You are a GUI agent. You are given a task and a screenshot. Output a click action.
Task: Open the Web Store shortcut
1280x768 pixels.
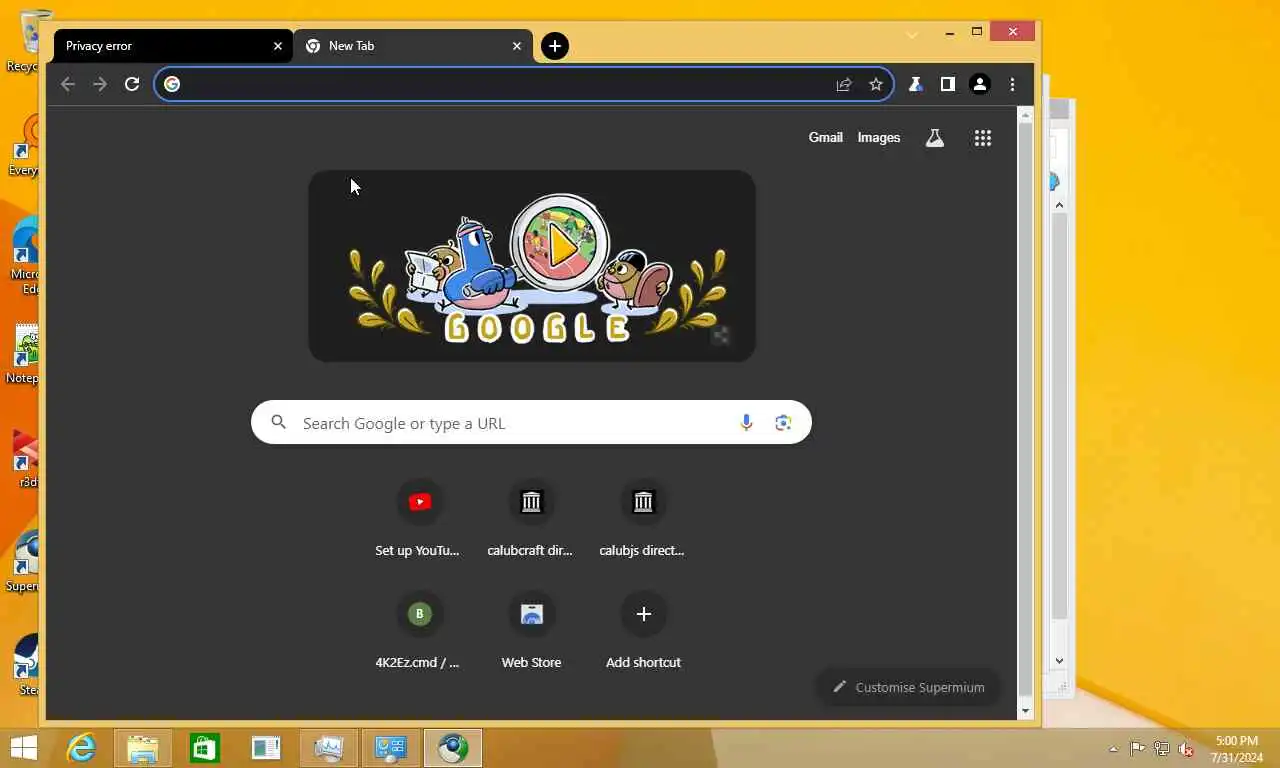coord(531,630)
